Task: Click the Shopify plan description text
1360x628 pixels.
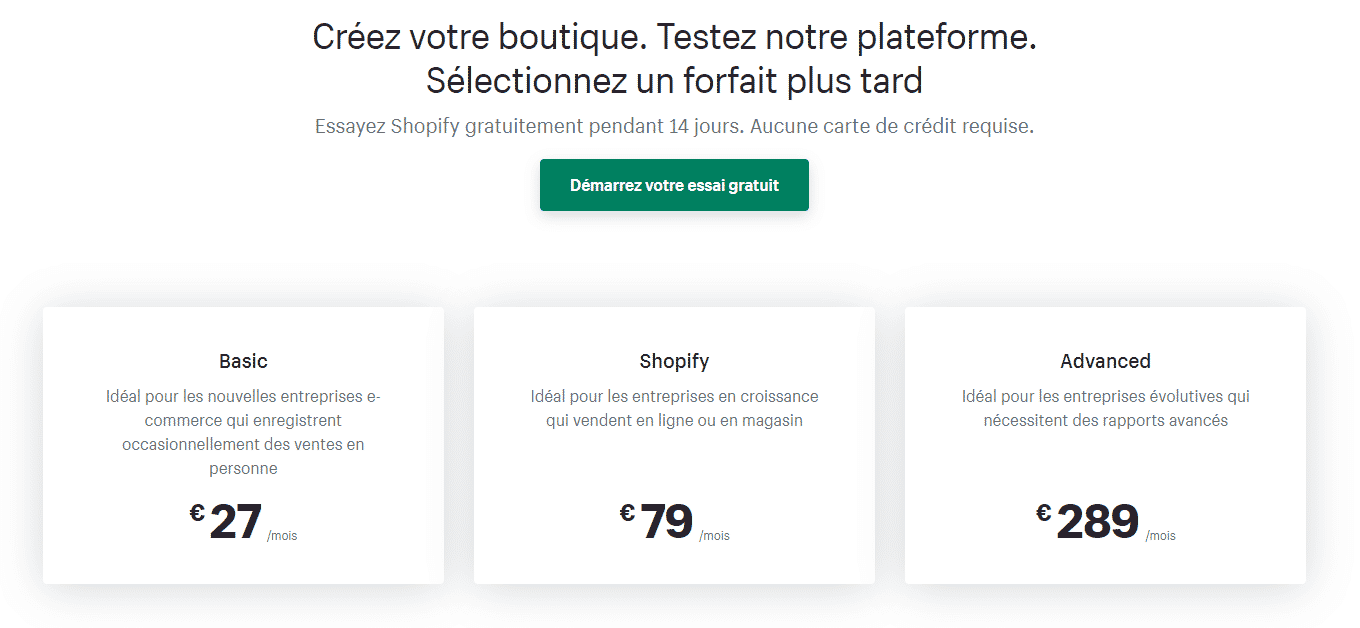Action: pyautogui.click(x=674, y=408)
